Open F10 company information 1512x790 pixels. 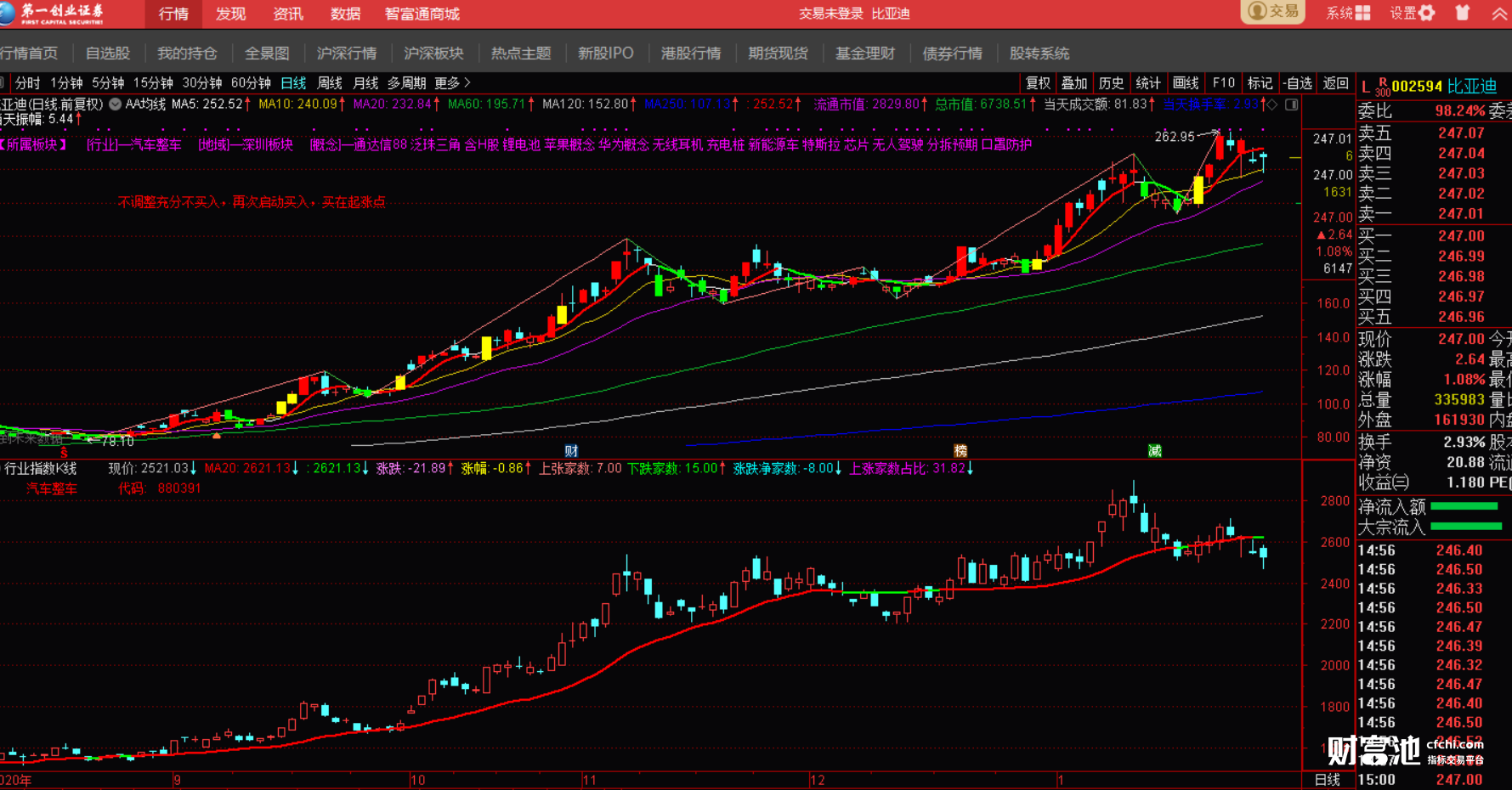coord(1223,83)
